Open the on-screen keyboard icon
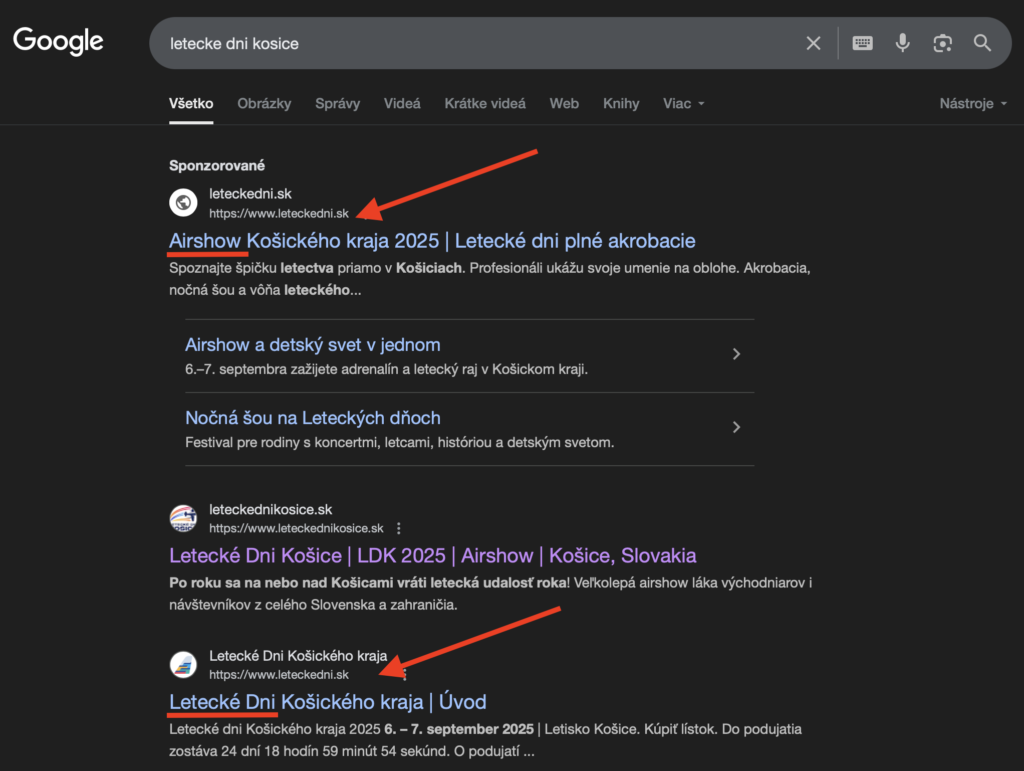This screenshot has width=1024, height=771. pyautogui.click(x=862, y=43)
